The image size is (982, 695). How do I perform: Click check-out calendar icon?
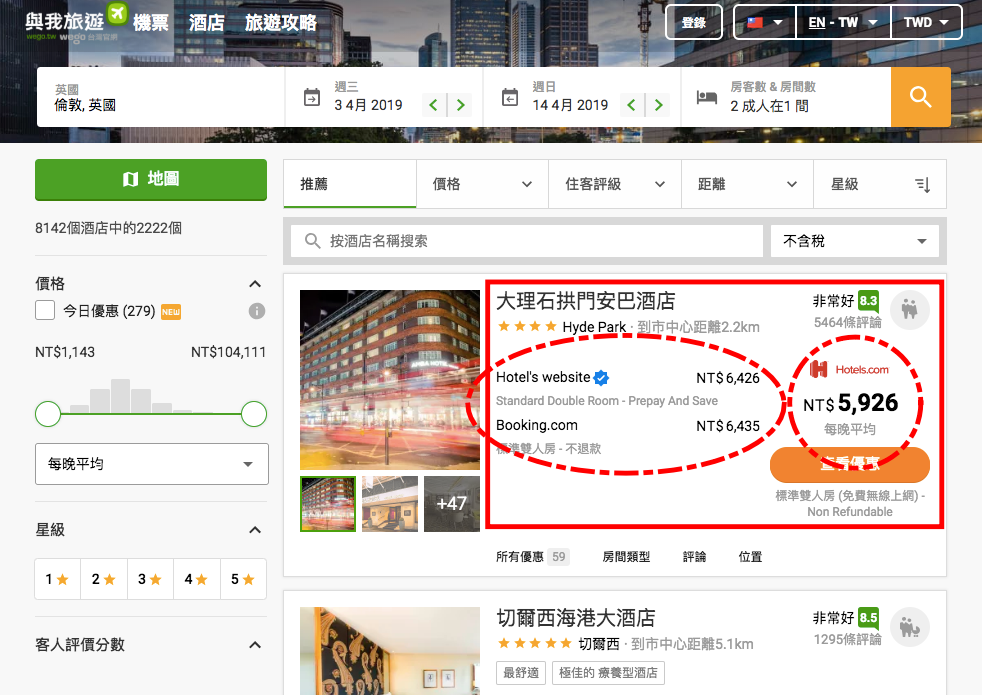(x=510, y=98)
